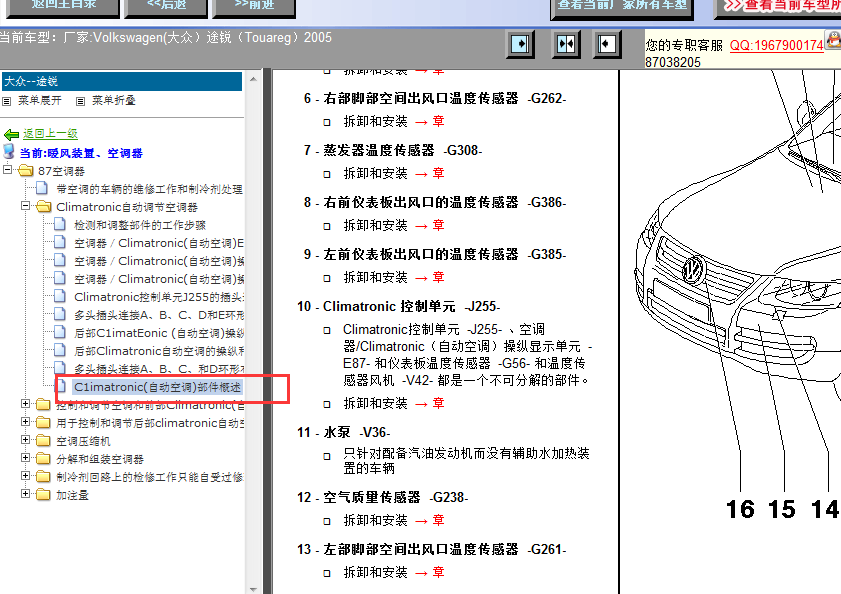Expand the 分解和组装空调器 folder
The height and width of the screenshot is (594, 841).
click(25, 458)
